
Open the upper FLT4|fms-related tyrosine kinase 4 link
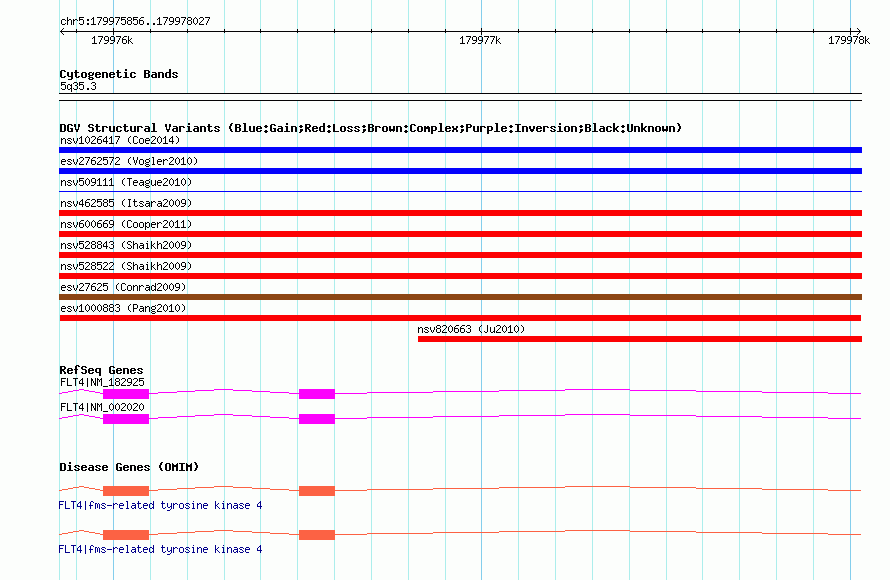161,505
